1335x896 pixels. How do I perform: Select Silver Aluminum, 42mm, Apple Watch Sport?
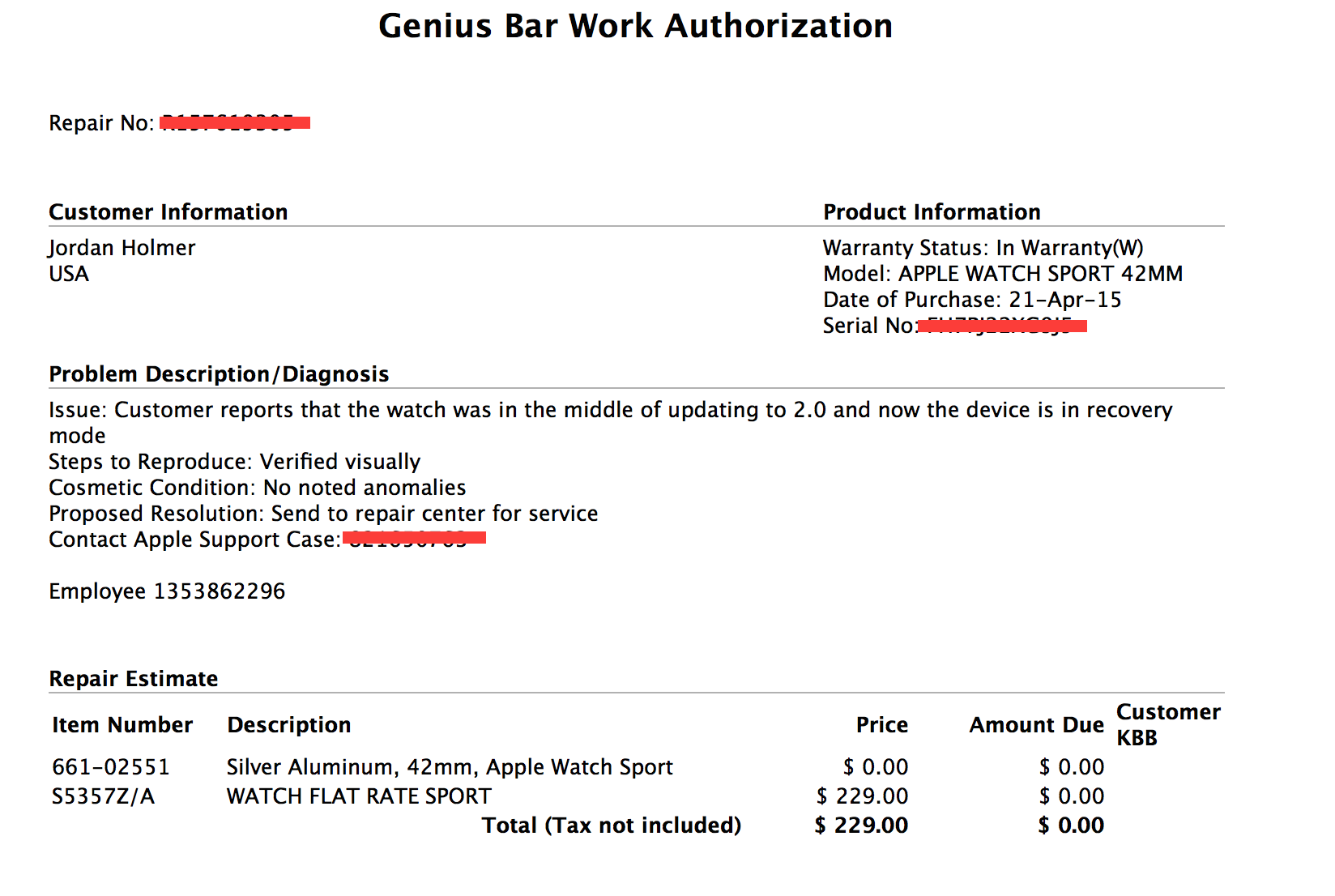[x=450, y=767]
